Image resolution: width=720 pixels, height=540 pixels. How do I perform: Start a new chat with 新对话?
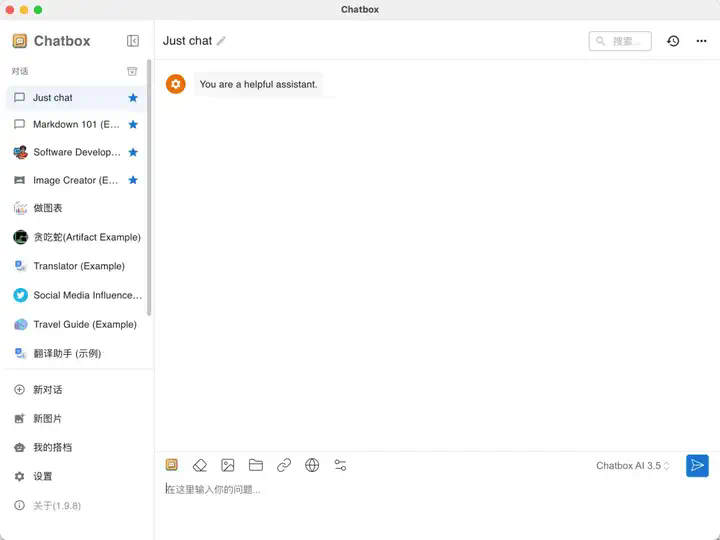[76, 390]
